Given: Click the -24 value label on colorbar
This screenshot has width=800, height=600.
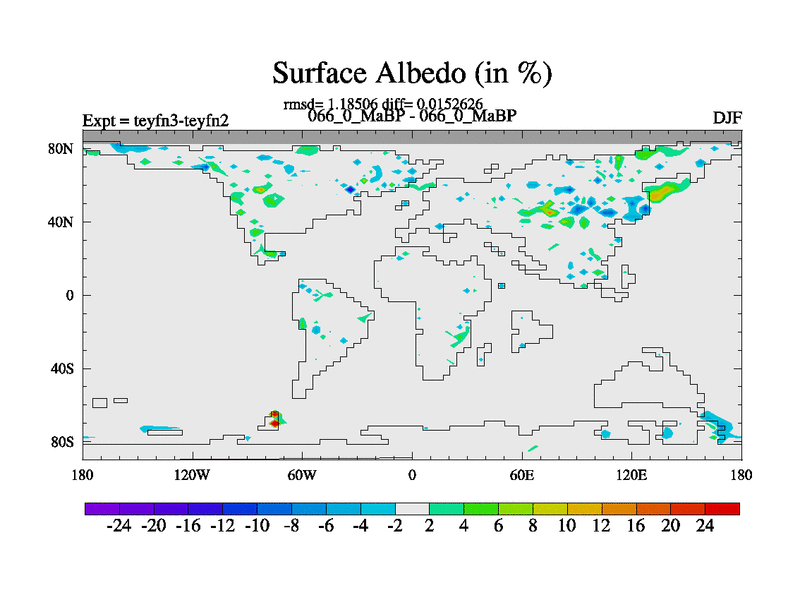Looking at the screenshot, I should [x=120, y=526].
